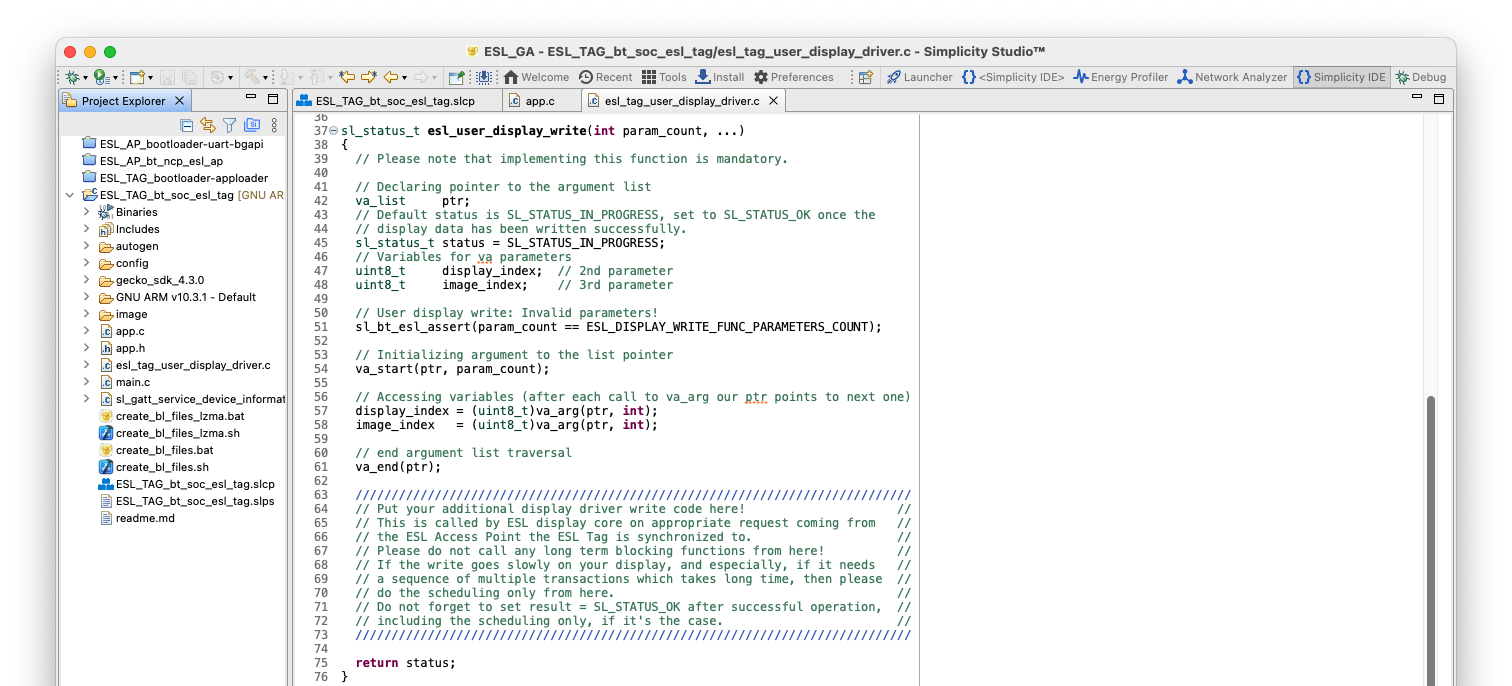Collapse the ESL_TAG_bt_soc_esl_tag project tree
The height and width of the screenshot is (686, 1512).
pyautogui.click(x=69, y=194)
